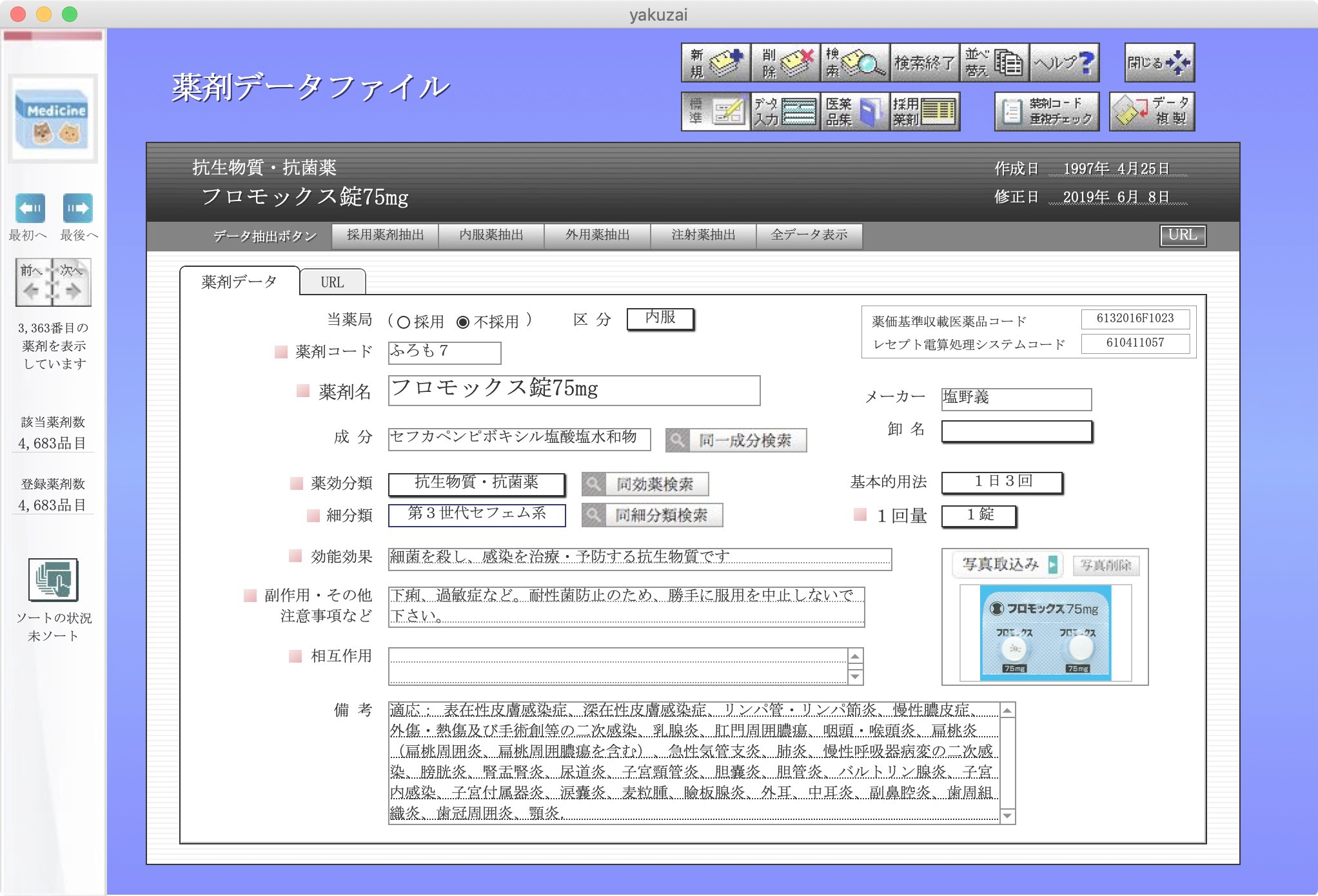Open search mode via the 検索 icon
This screenshot has height=896, width=1318.
coord(854,63)
